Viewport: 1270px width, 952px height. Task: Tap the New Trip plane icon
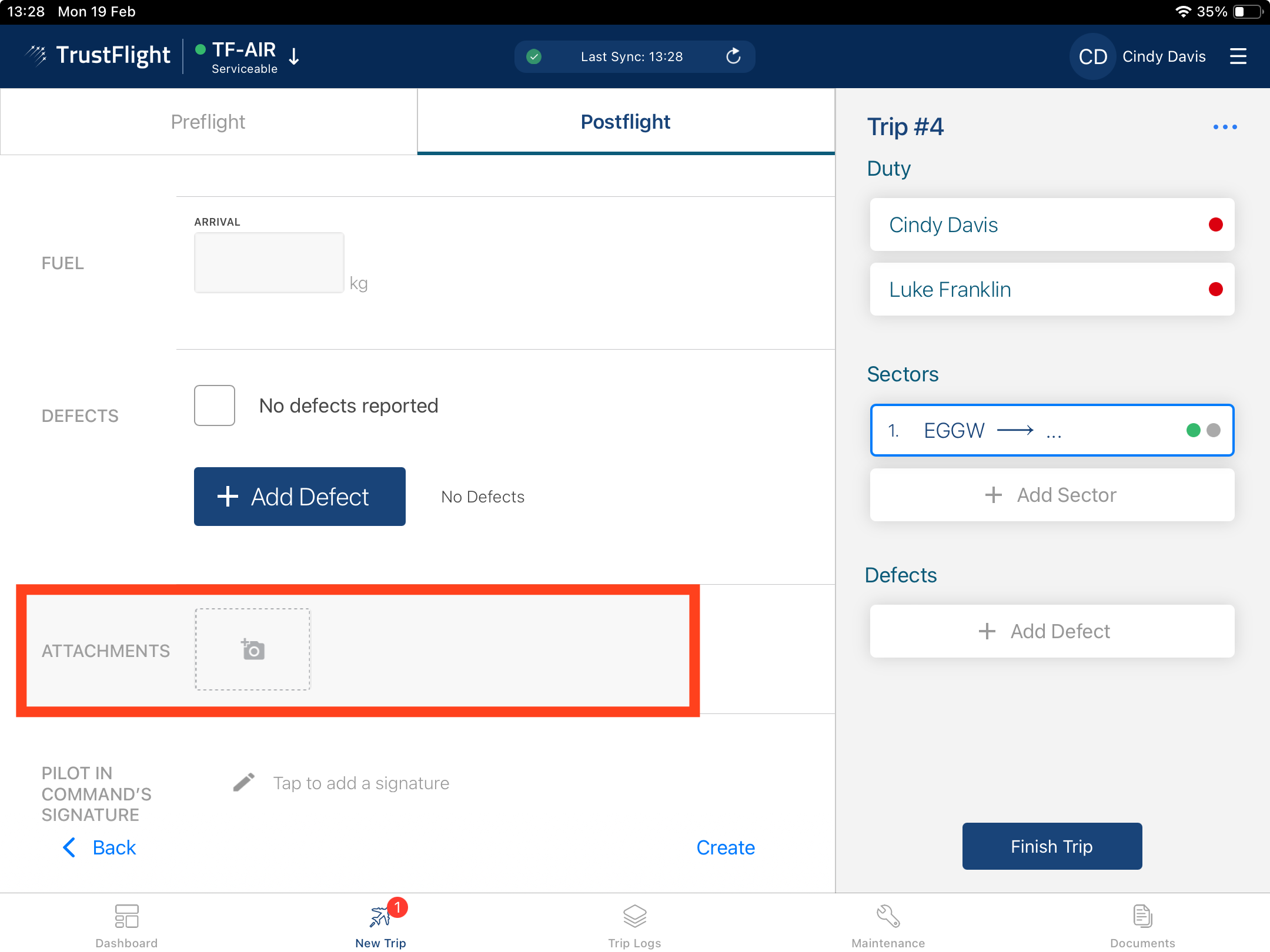[x=380, y=917]
